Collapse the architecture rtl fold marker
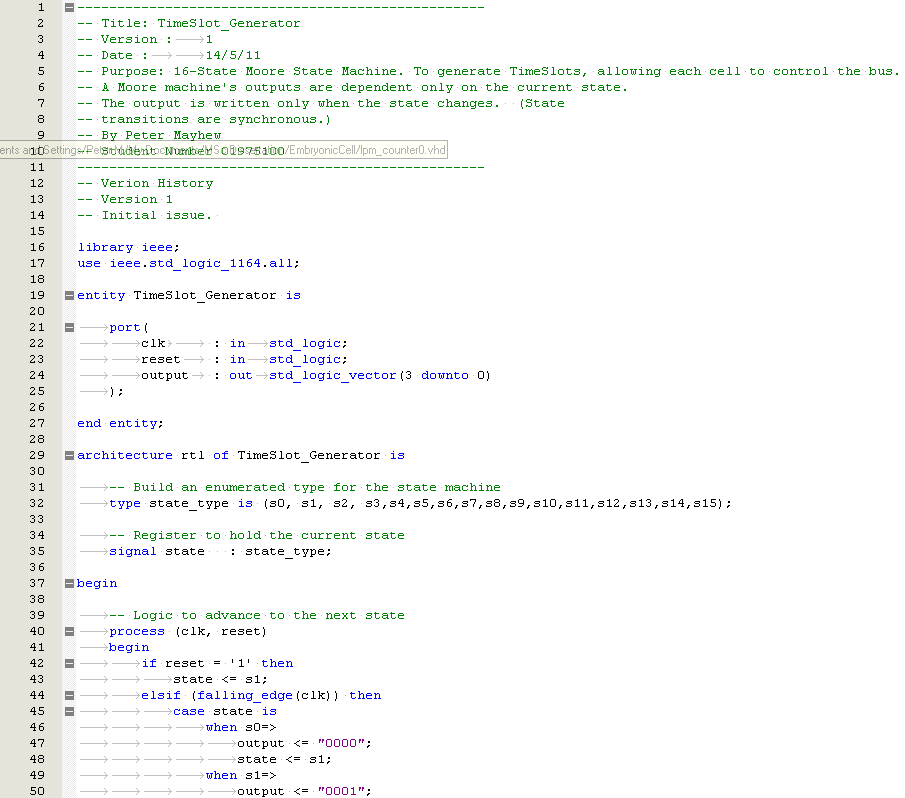Viewport: 905px width, 798px height. point(68,455)
